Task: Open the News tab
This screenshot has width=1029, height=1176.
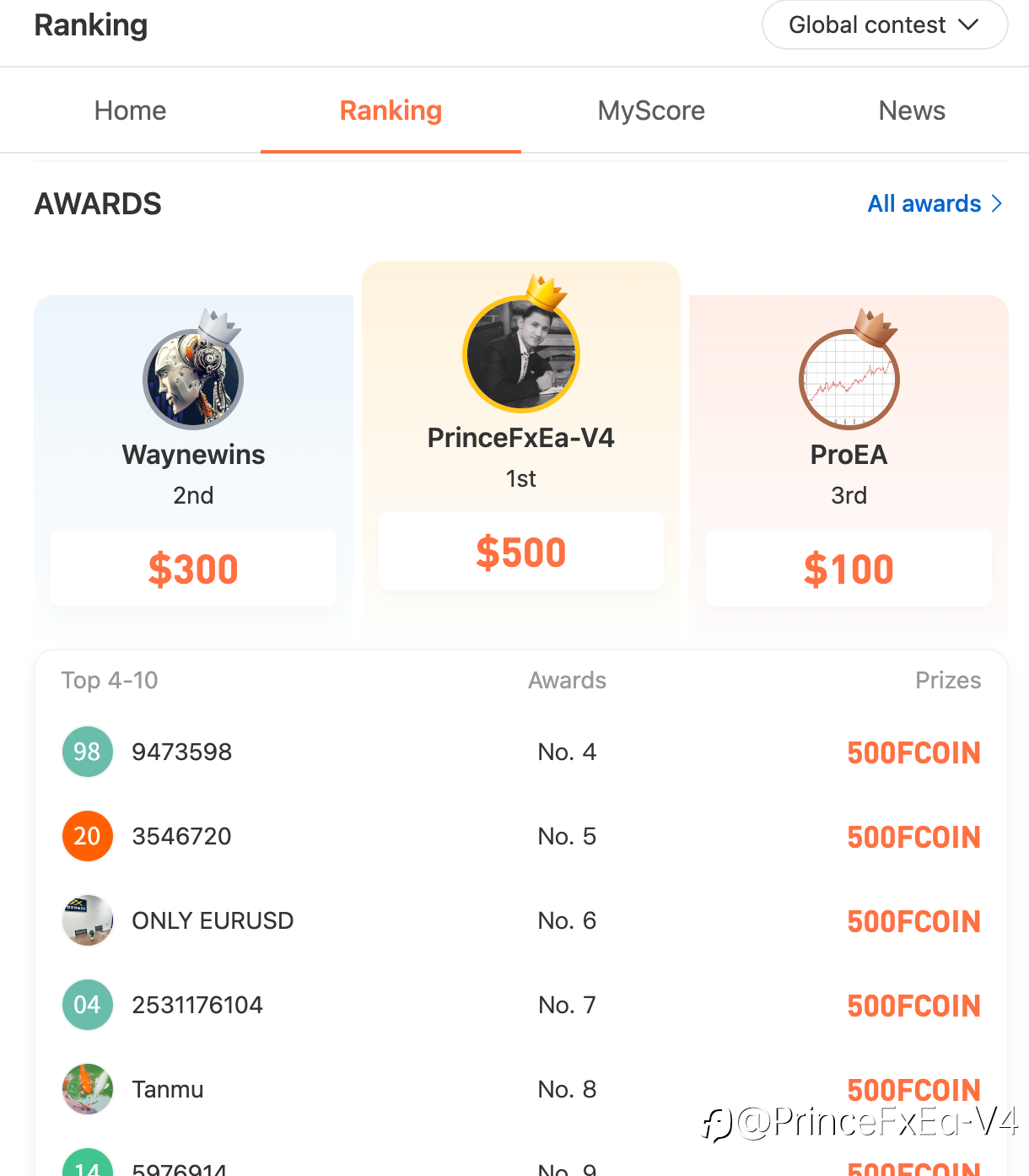Action: tap(912, 111)
